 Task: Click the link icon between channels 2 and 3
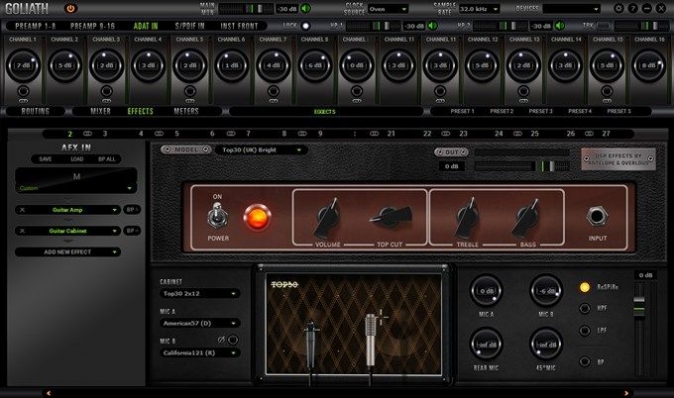click(87, 134)
